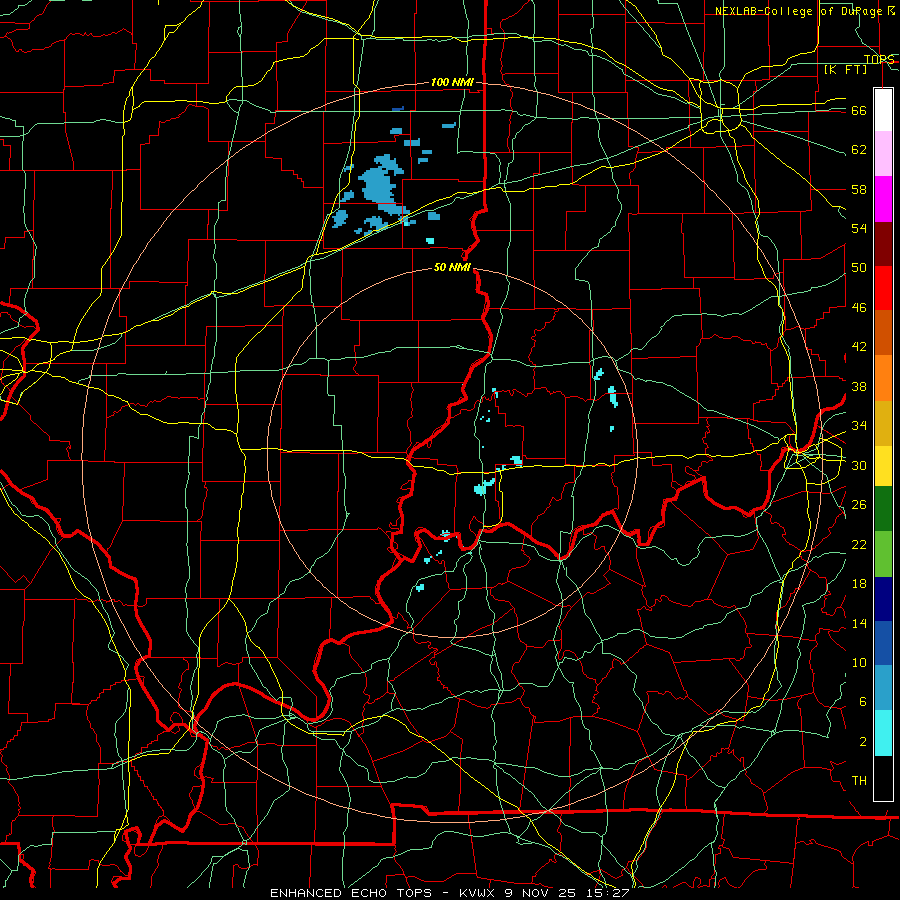Click the '34' legend scale value
Image resolution: width=900 pixels, height=900 pixels.
coord(859,426)
